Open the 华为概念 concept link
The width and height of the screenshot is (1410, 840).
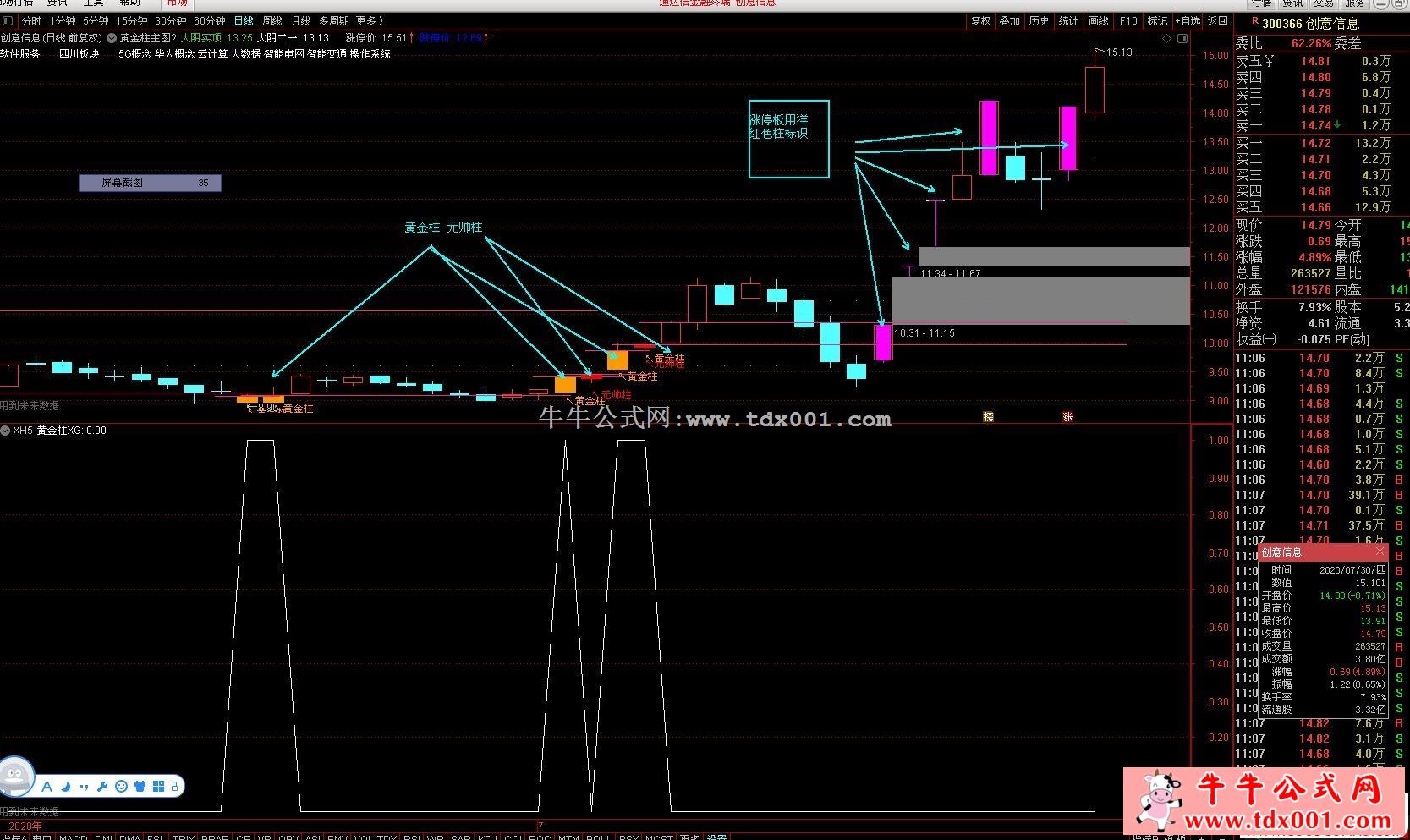174,54
